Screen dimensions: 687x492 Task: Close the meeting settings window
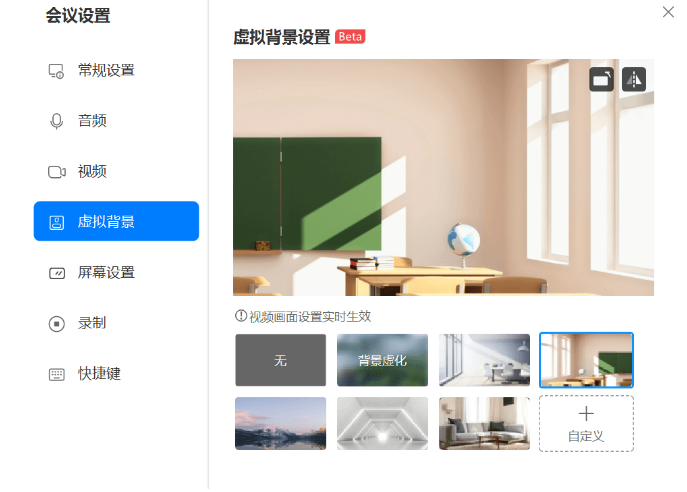pos(668,12)
